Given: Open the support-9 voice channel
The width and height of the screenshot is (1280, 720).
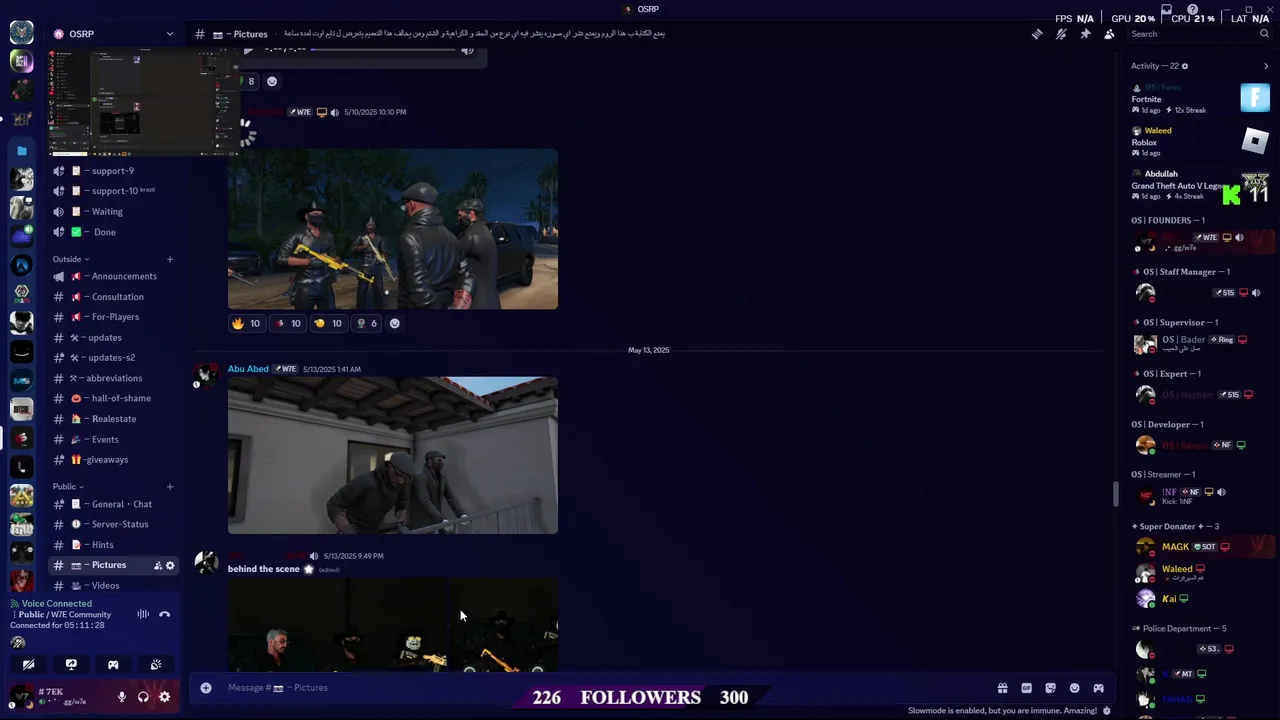Looking at the screenshot, I should point(114,171).
